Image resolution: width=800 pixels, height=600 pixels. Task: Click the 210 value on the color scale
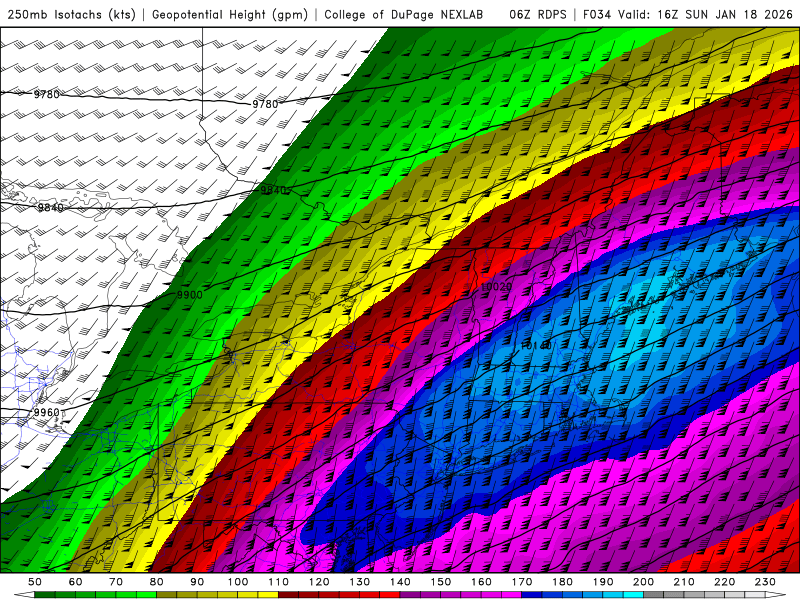[684, 582]
